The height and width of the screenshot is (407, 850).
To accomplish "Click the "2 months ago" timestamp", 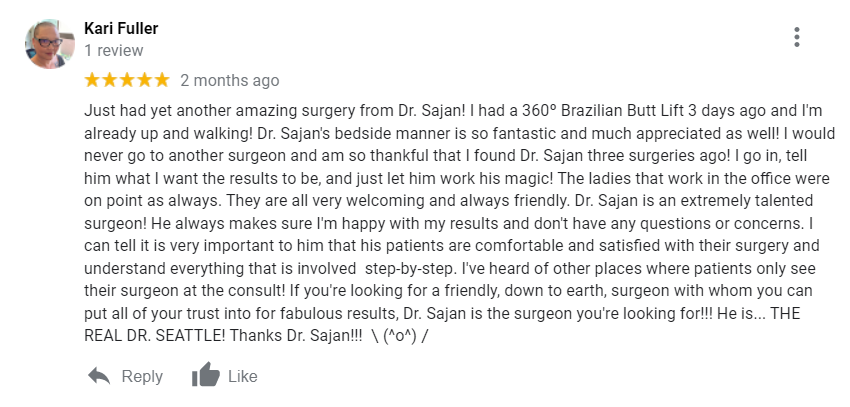I will pos(230,81).
